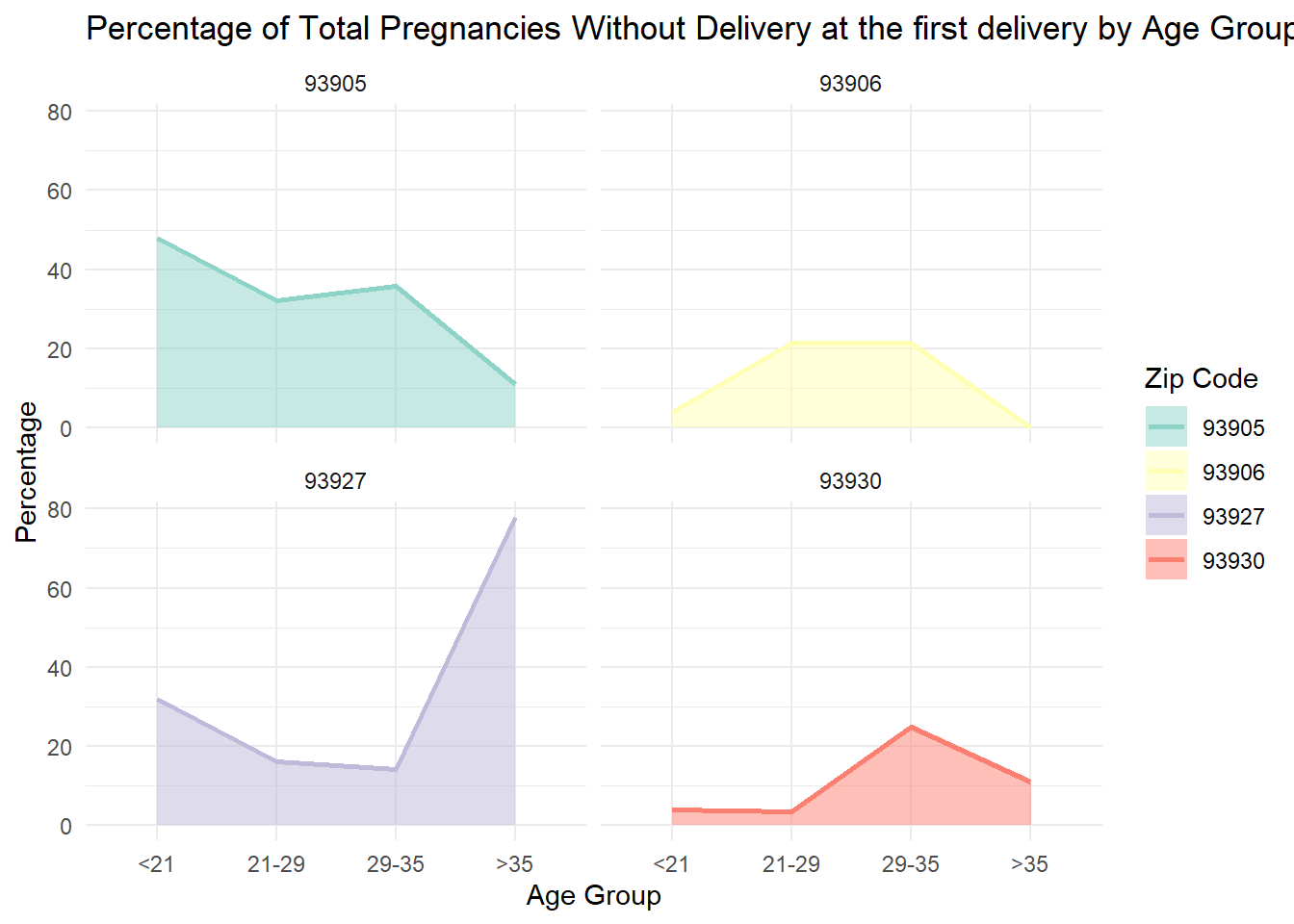The image size is (1294, 924).
Task: Click the 93906 yellow legend swatch
Action: [x=1166, y=472]
